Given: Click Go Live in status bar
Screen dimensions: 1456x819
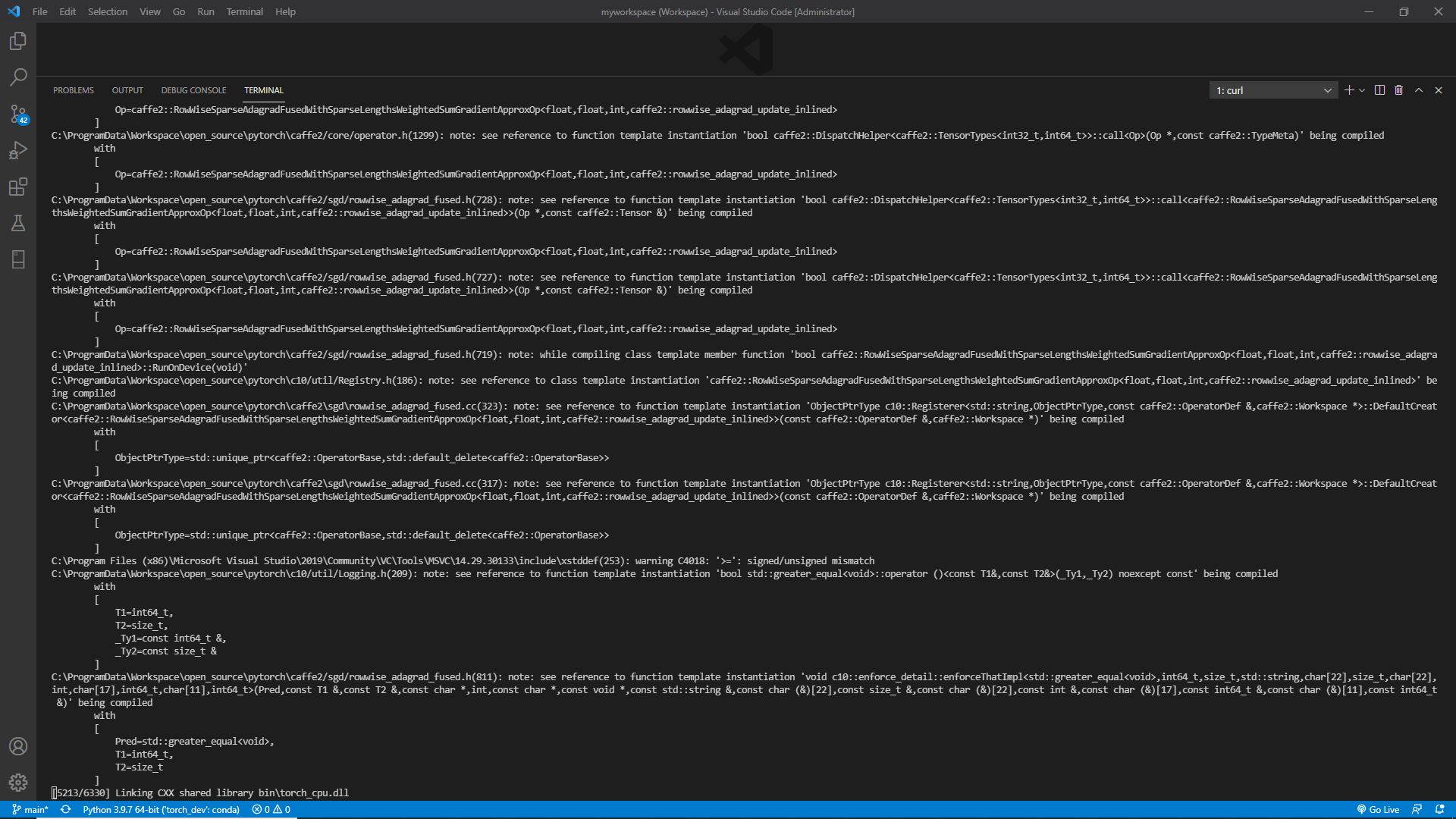Looking at the screenshot, I should [x=1378, y=810].
